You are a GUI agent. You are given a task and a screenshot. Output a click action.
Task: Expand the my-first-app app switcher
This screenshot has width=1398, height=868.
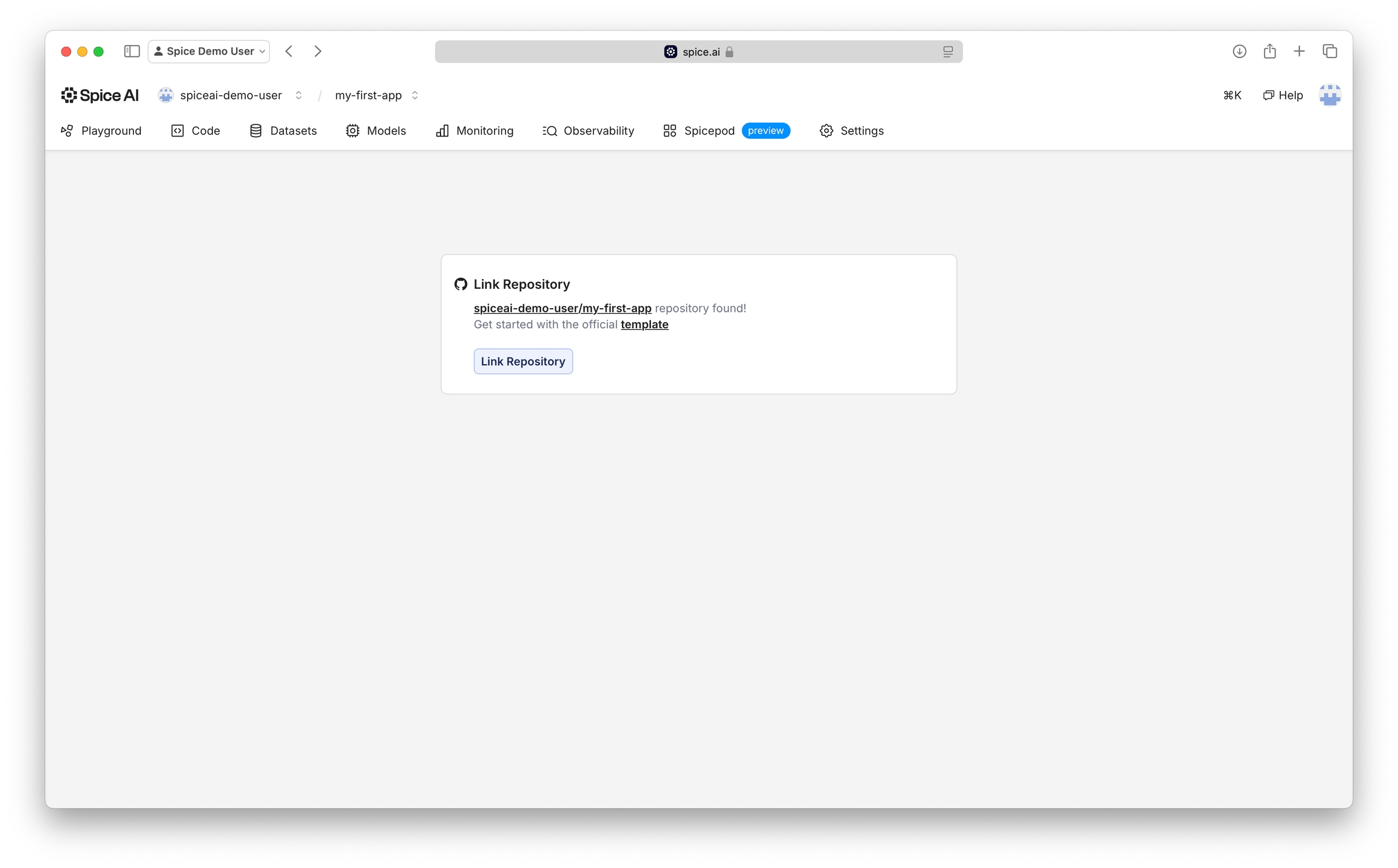pyautogui.click(x=415, y=95)
